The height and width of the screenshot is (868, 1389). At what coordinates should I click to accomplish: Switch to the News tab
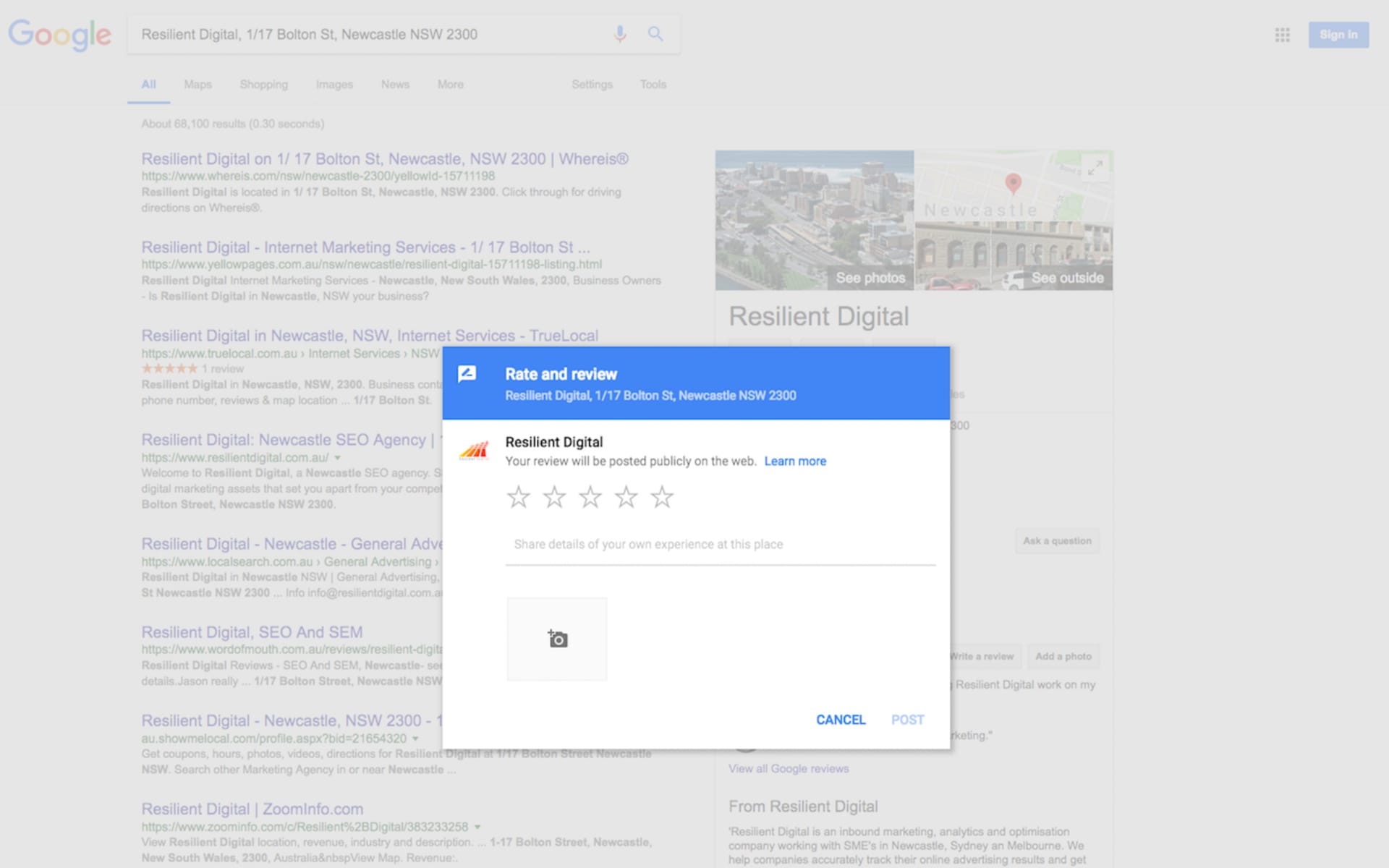pyautogui.click(x=395, y=85)
